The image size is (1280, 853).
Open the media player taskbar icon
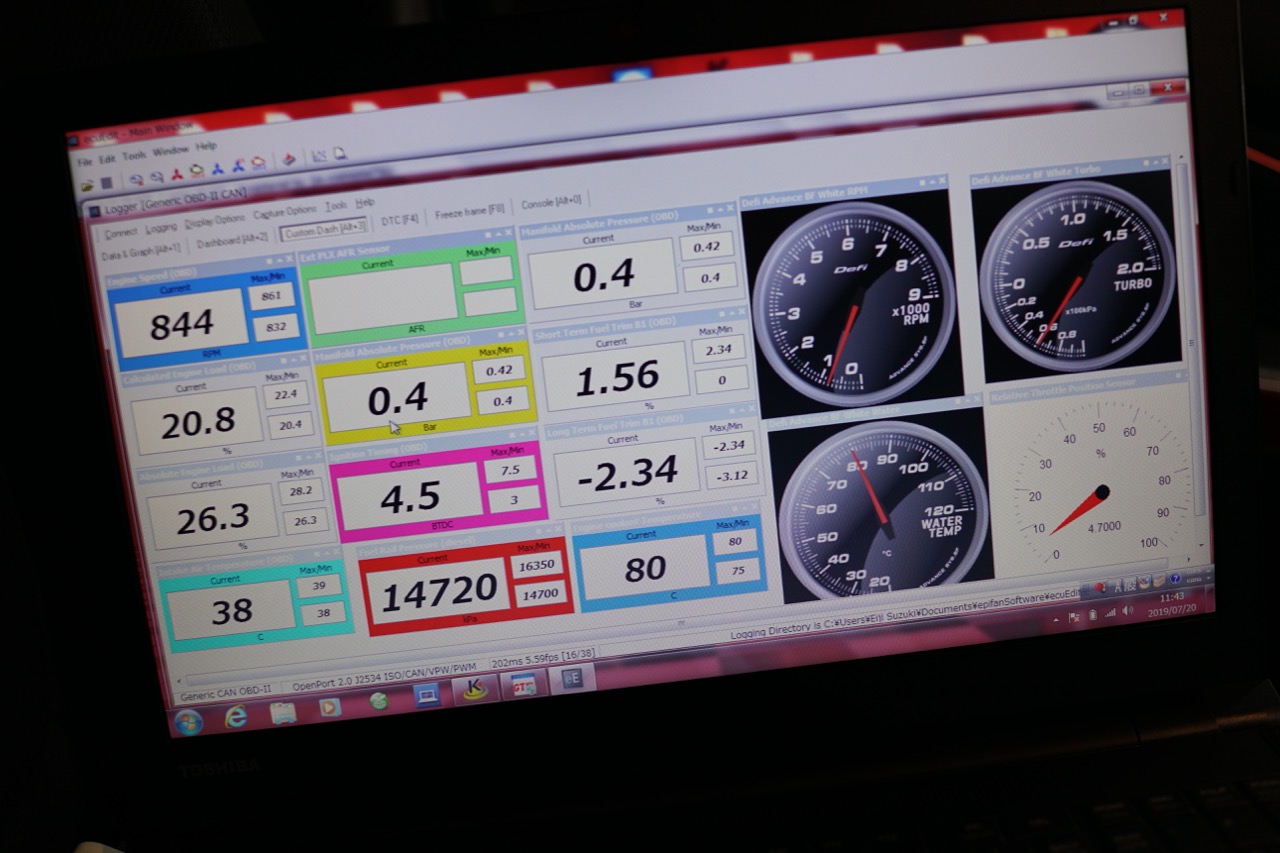coord(330,707)
